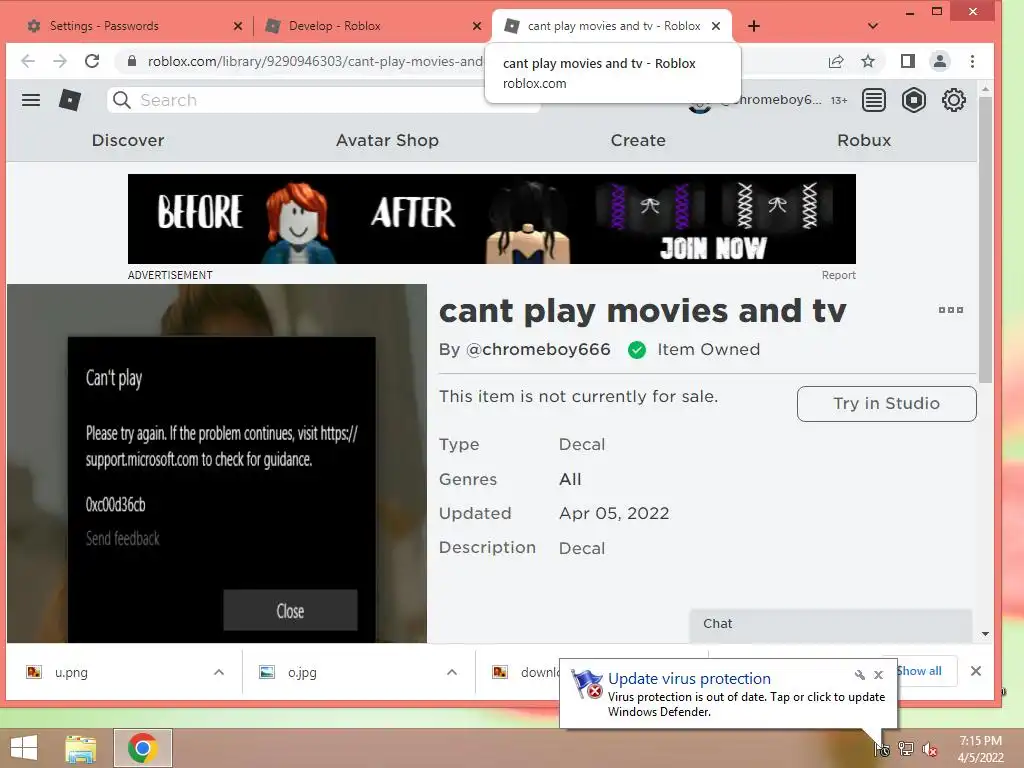
Task: Click the Chrome taskbar icon
Action: (x=143, y=748)
